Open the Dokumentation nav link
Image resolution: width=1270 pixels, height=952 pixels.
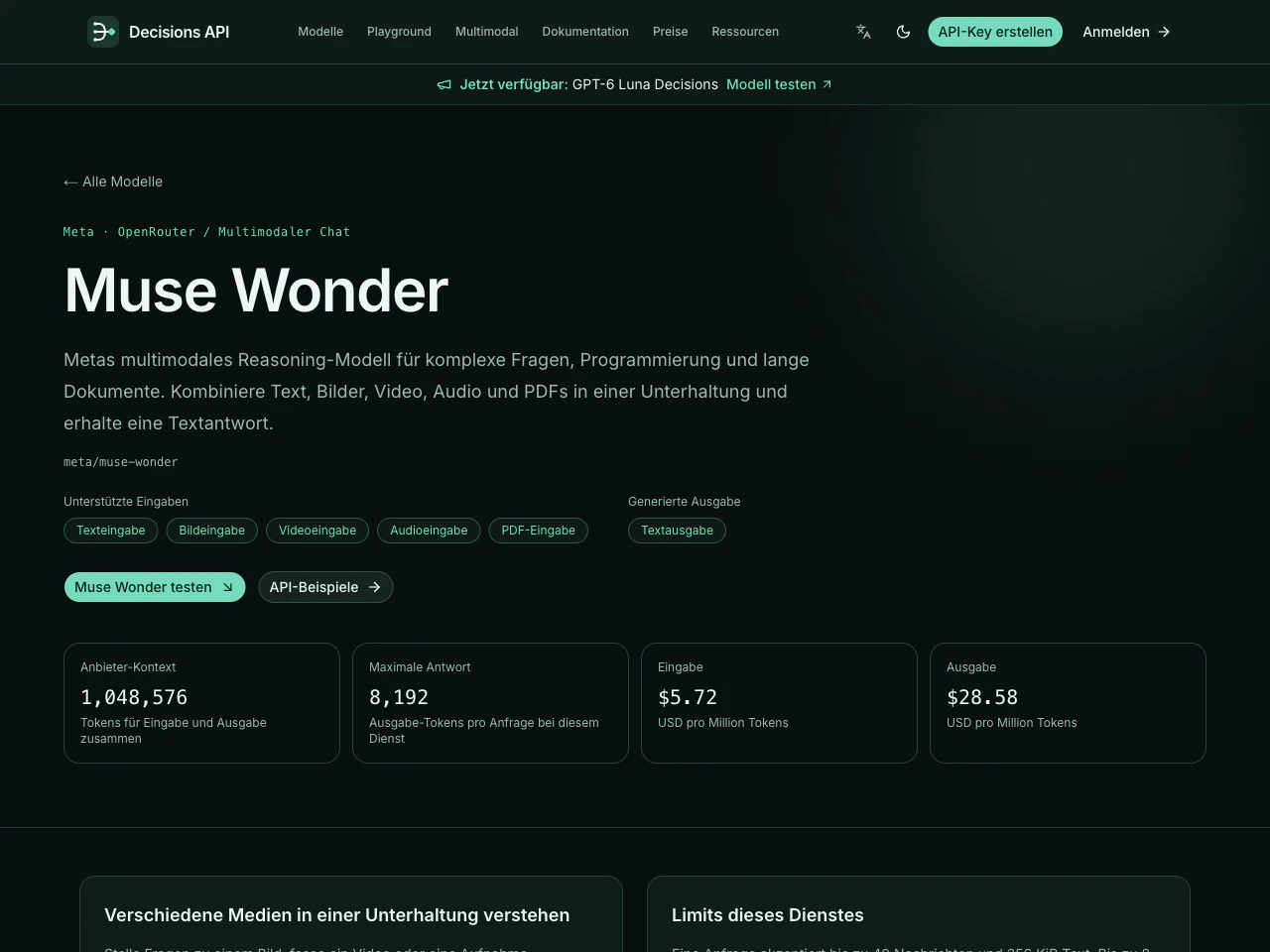click(585, 32)
